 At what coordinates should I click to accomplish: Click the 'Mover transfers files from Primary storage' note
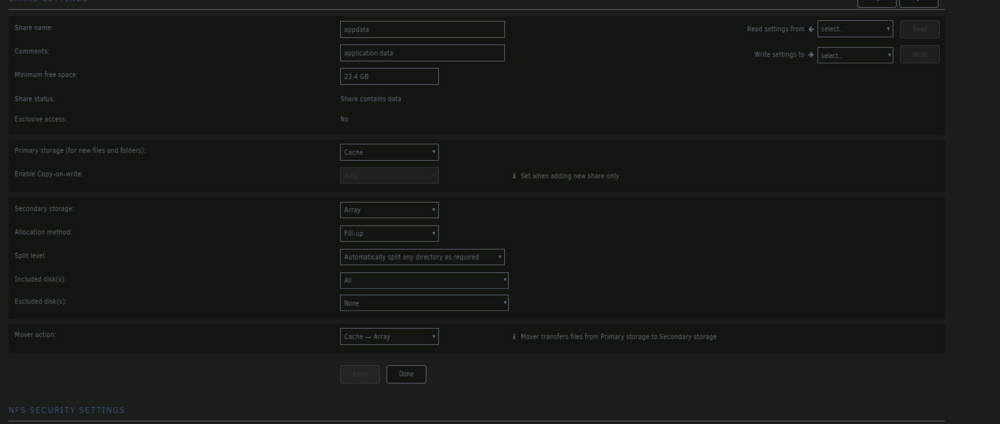coord(618,337)
